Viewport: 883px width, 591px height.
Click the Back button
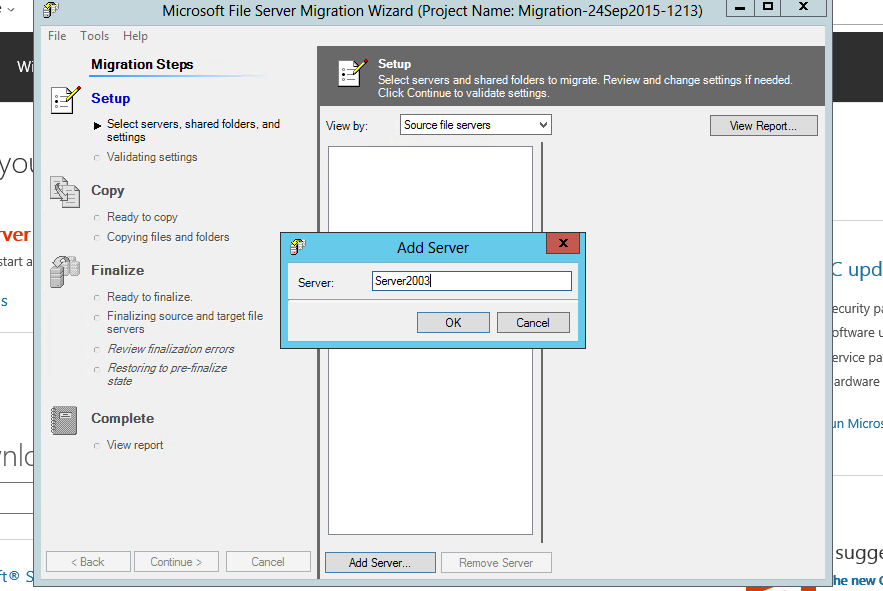click(x=88, y=562)
